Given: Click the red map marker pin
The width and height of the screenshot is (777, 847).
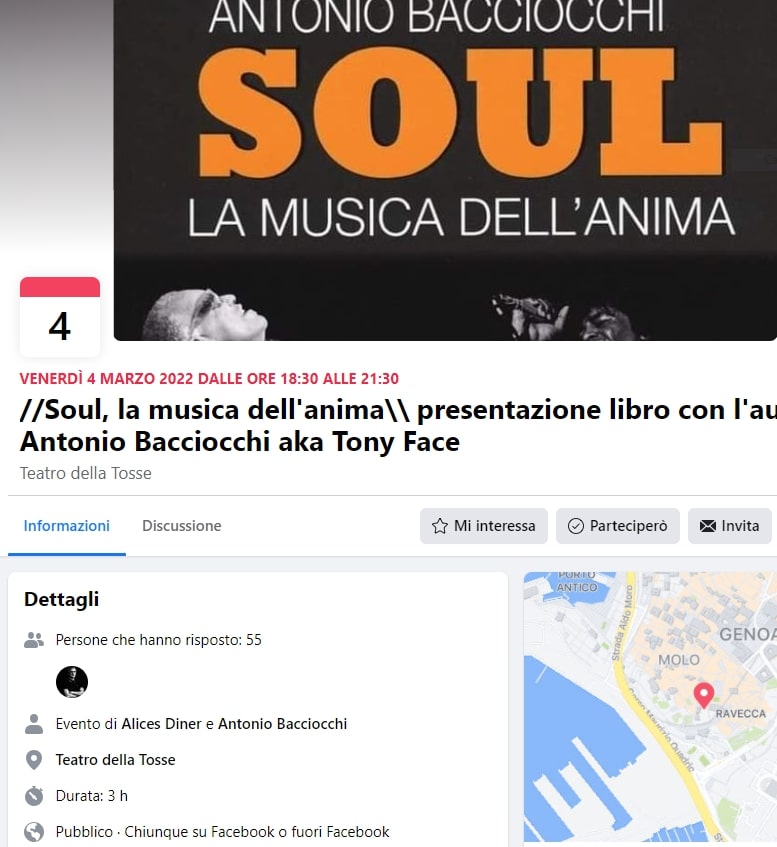Looking at the screenshot, I should (x=704, y=695).
